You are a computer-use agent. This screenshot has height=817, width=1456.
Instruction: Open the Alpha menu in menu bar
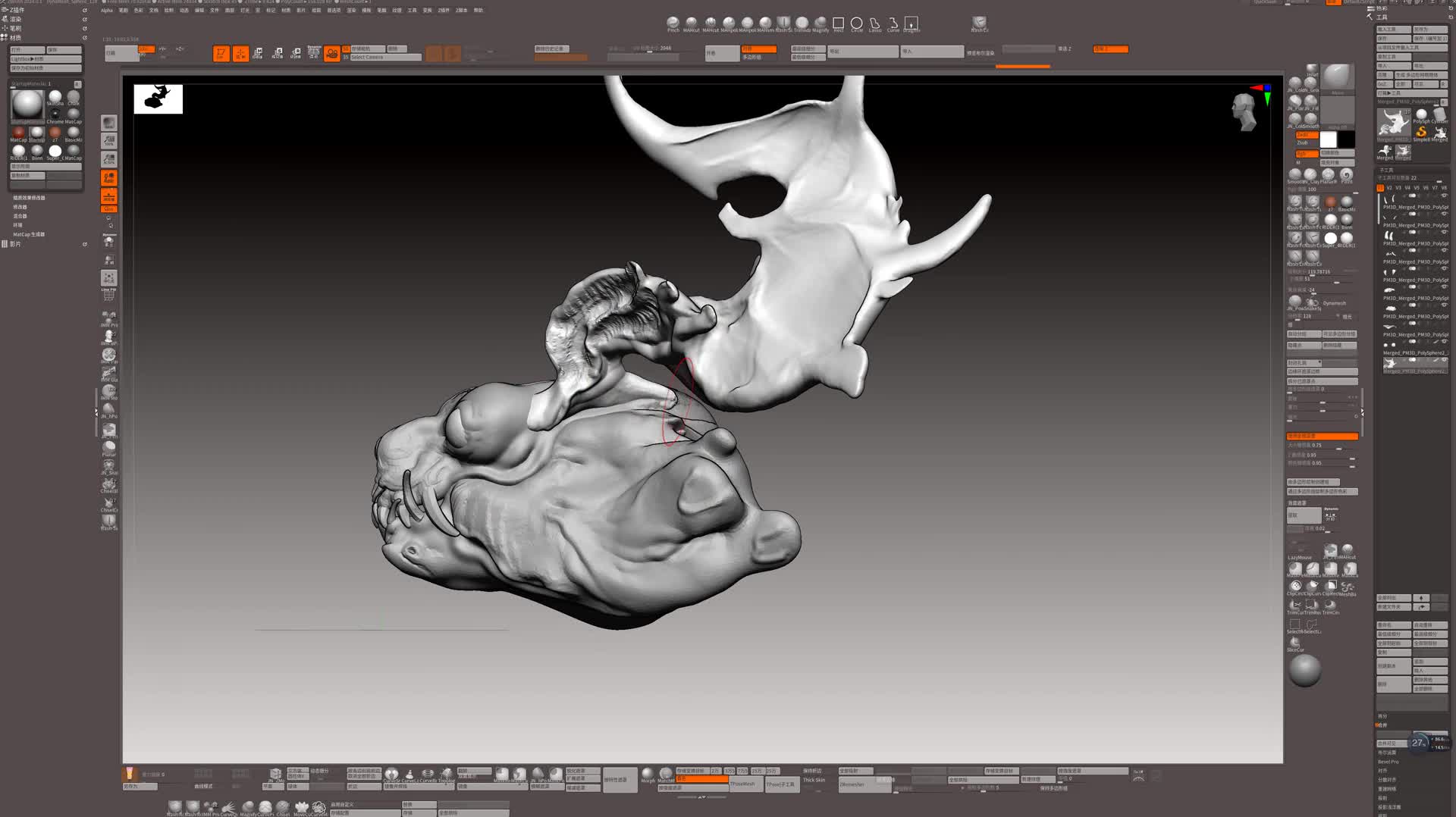click(x=107, y=11)
